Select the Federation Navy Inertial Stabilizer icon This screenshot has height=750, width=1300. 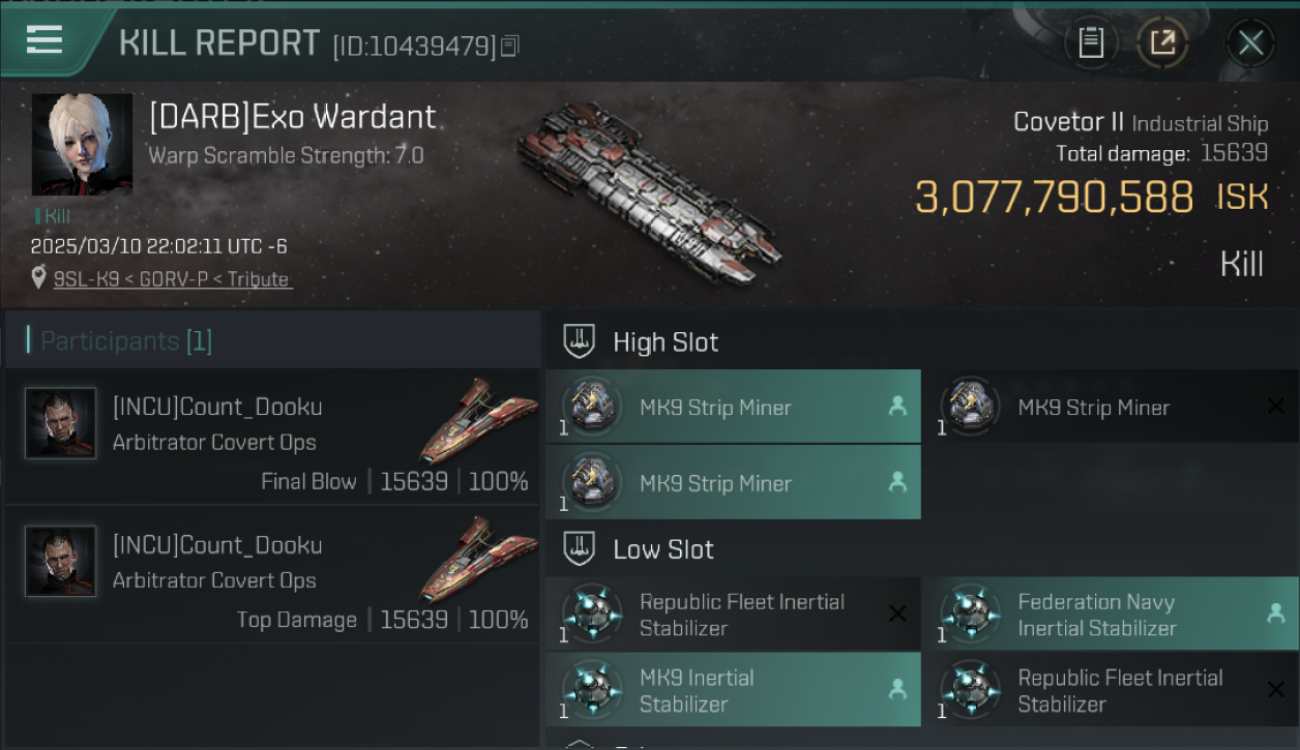(x=971, y=614)
